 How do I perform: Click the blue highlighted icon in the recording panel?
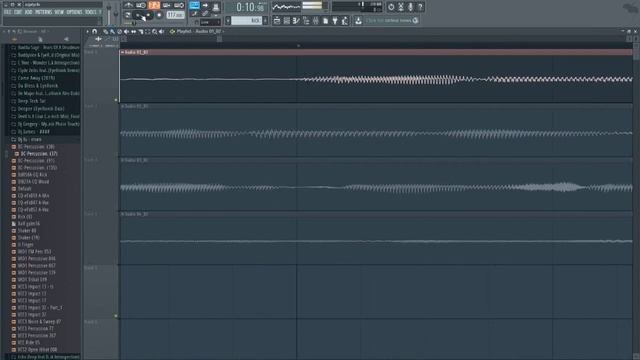click(x=194, y=5)
